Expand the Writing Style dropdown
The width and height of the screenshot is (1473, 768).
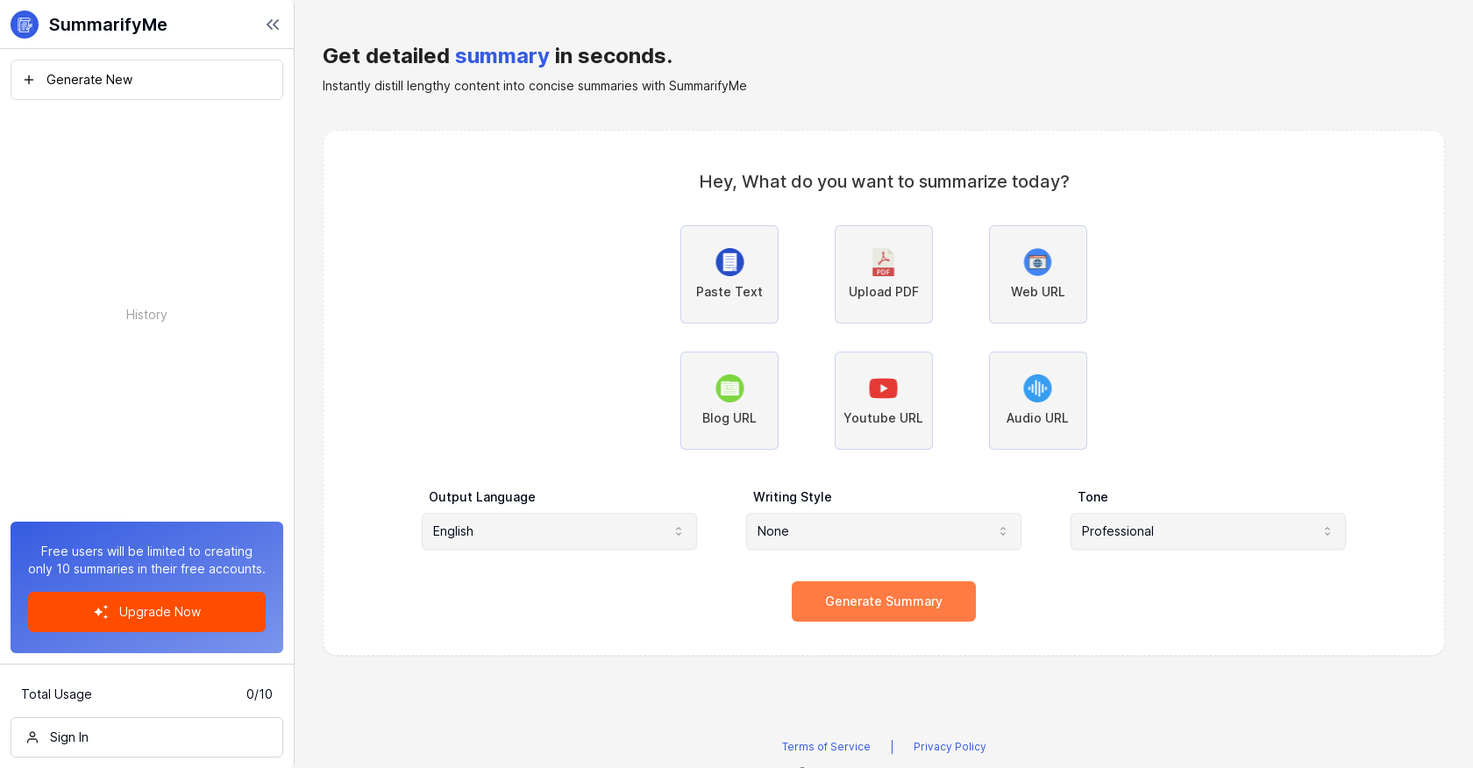pos(883,531)
